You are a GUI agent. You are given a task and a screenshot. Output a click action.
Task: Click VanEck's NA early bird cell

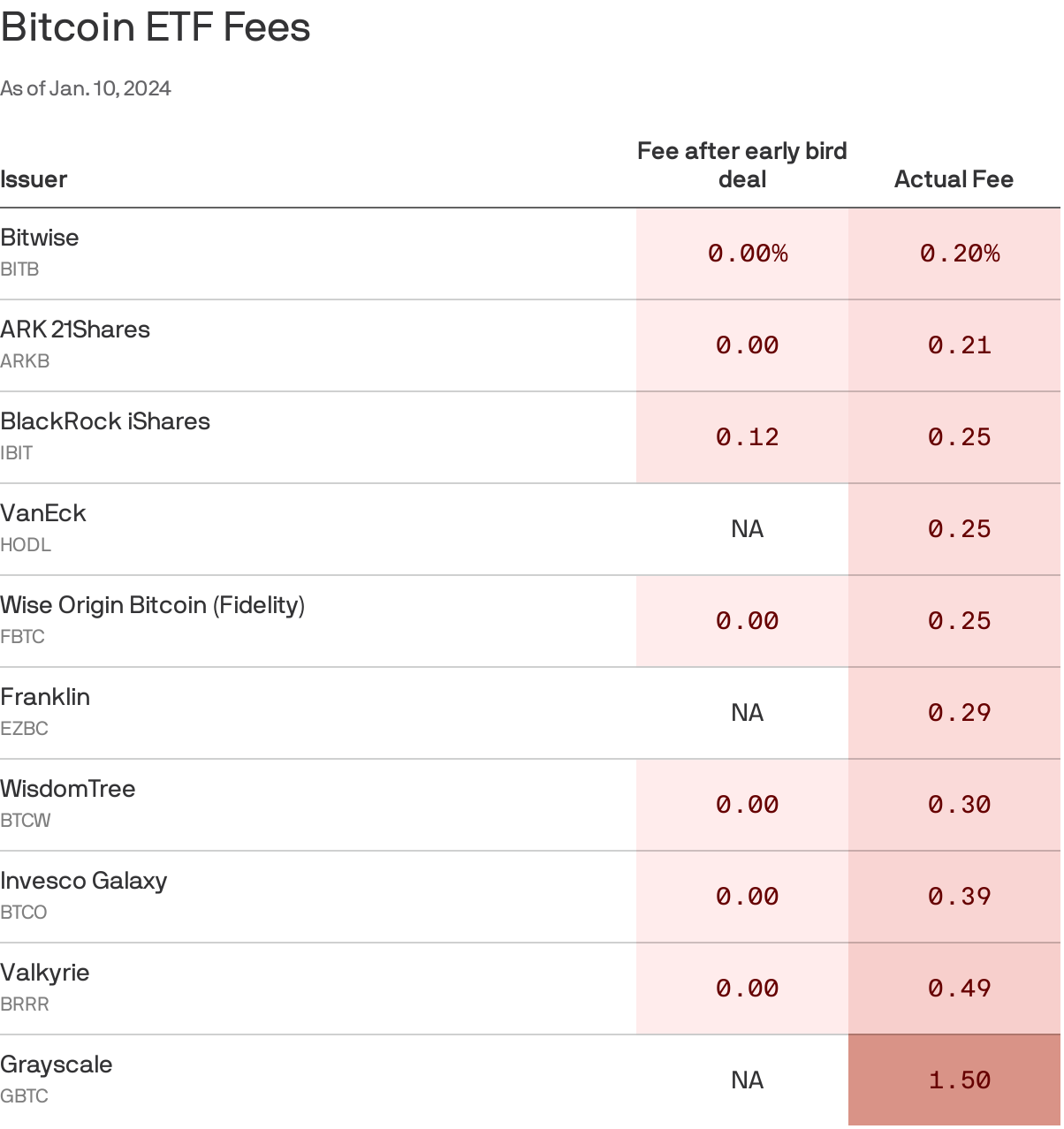click(x=747, y=529)
